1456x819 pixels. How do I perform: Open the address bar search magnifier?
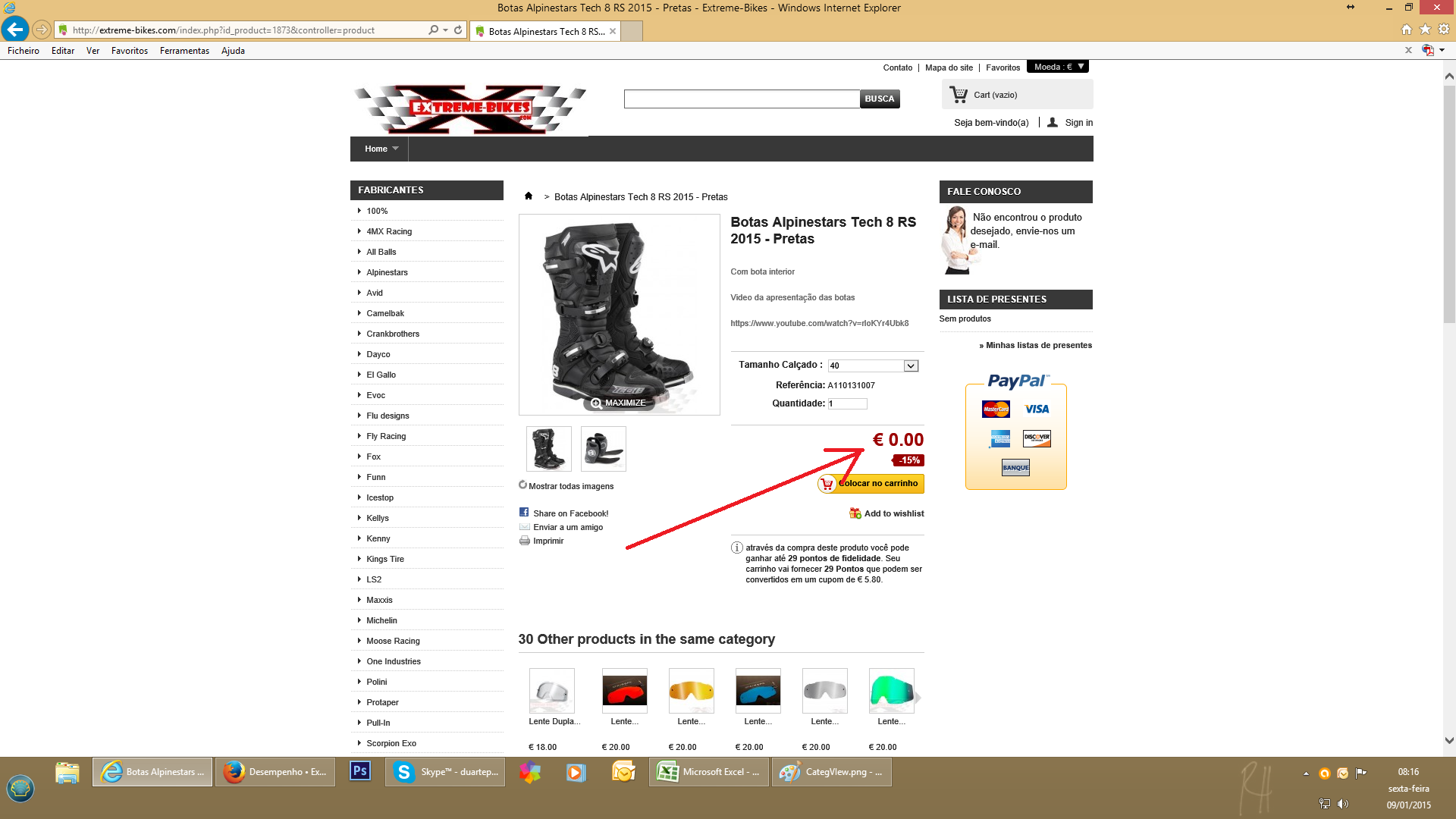[433, 30]
